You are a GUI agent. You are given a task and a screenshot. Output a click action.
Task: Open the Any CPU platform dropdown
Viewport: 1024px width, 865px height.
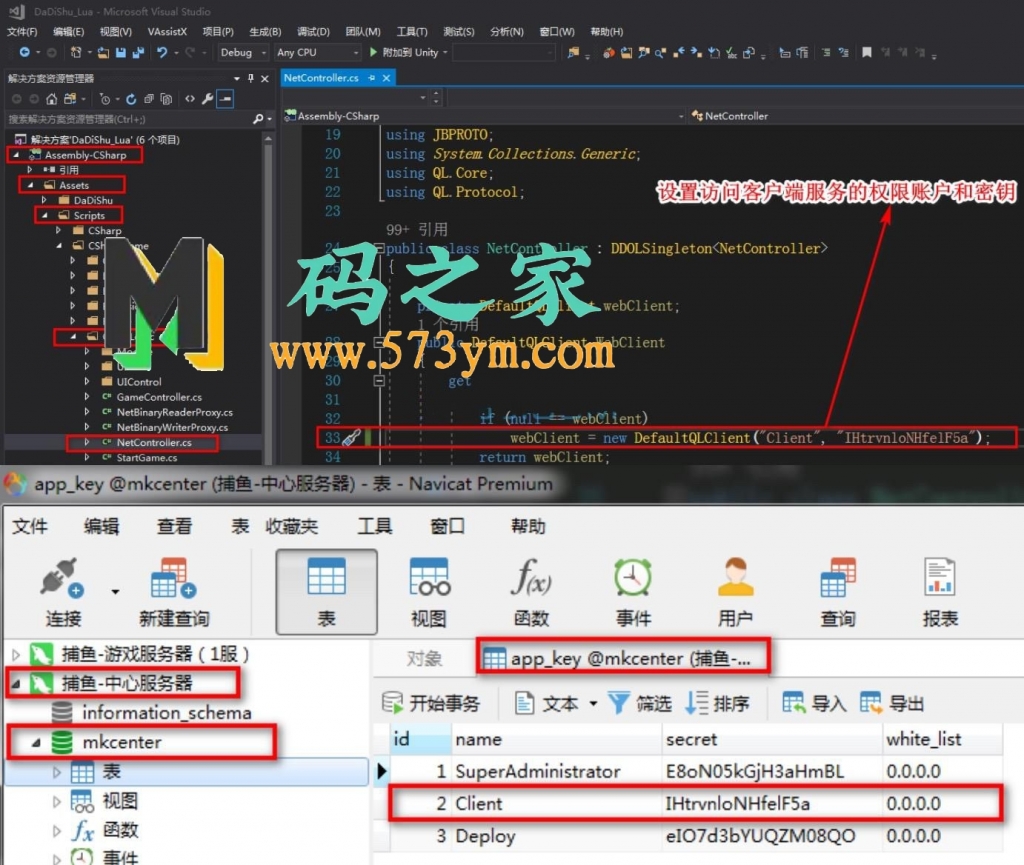point(318,52)
